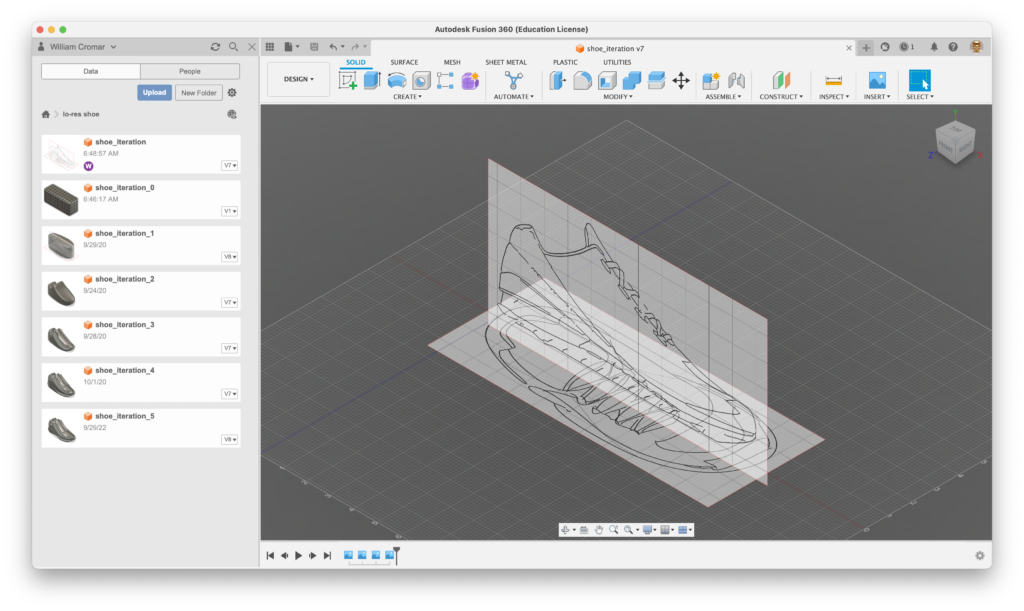The width and height of the screenshot is (1024, 611).
Task: Open the SHEET METAL tab
Action: (506, 62)
